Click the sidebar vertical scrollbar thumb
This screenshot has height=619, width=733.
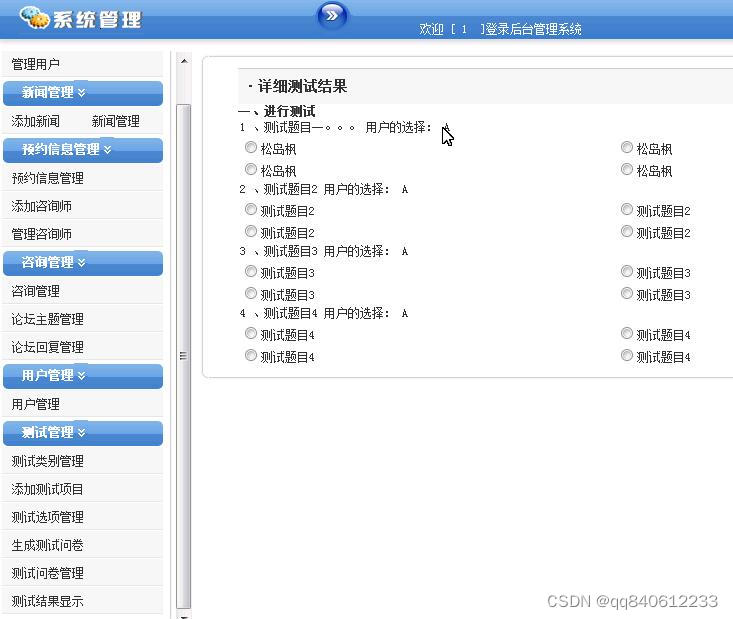click(184, 355)
